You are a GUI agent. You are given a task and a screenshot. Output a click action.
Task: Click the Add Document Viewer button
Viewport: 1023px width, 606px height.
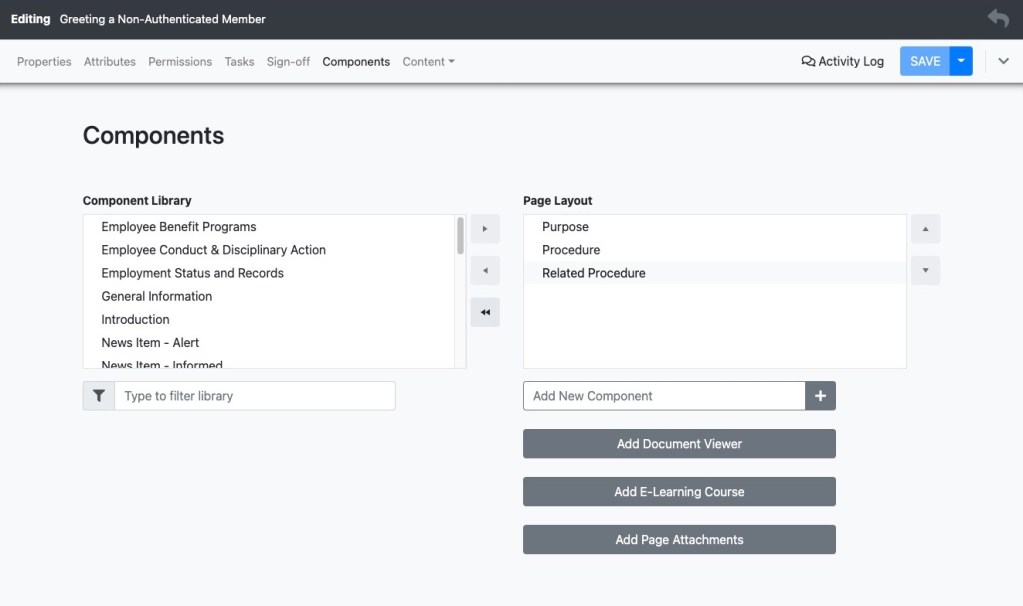(x=679, y=443)
